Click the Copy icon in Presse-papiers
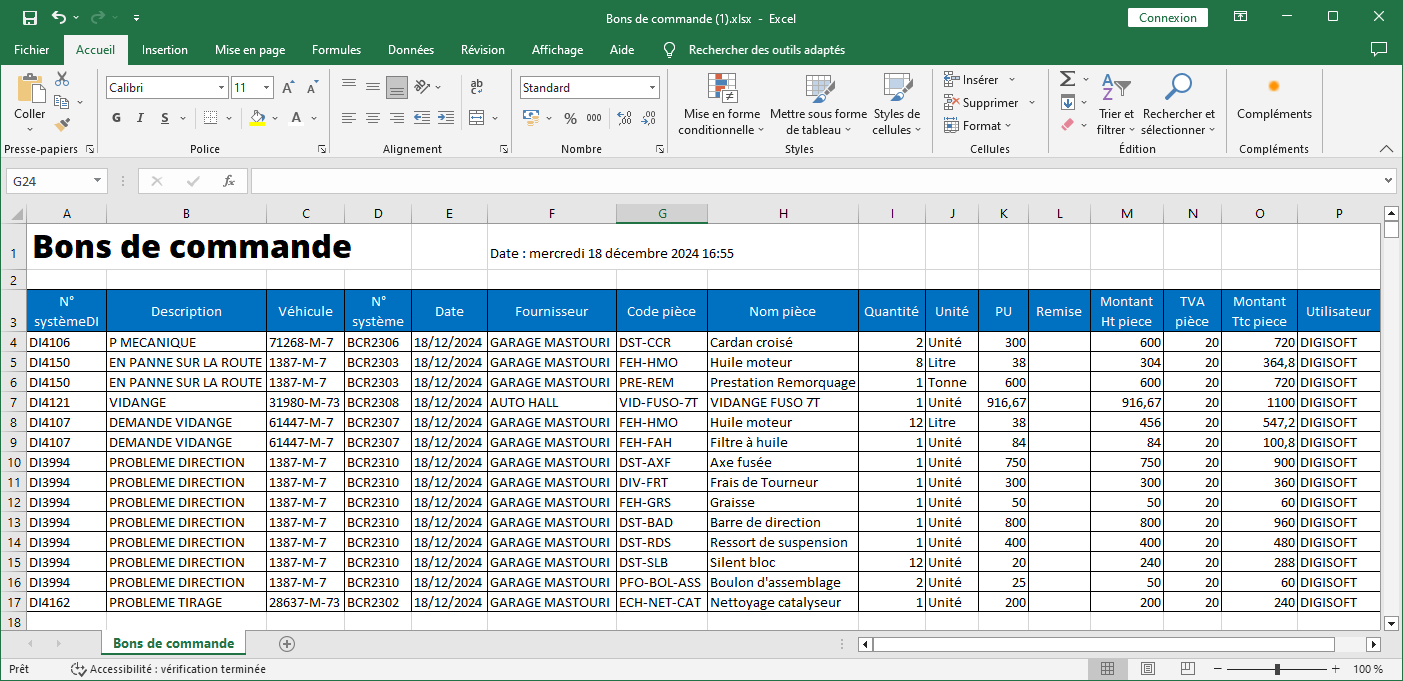Screen dimensions: 1403x681 coord(60,102)
